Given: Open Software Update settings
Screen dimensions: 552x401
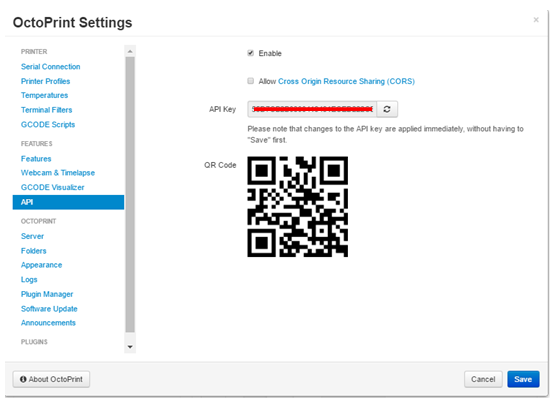Looking at the screenshot, I should coord(49,309).
